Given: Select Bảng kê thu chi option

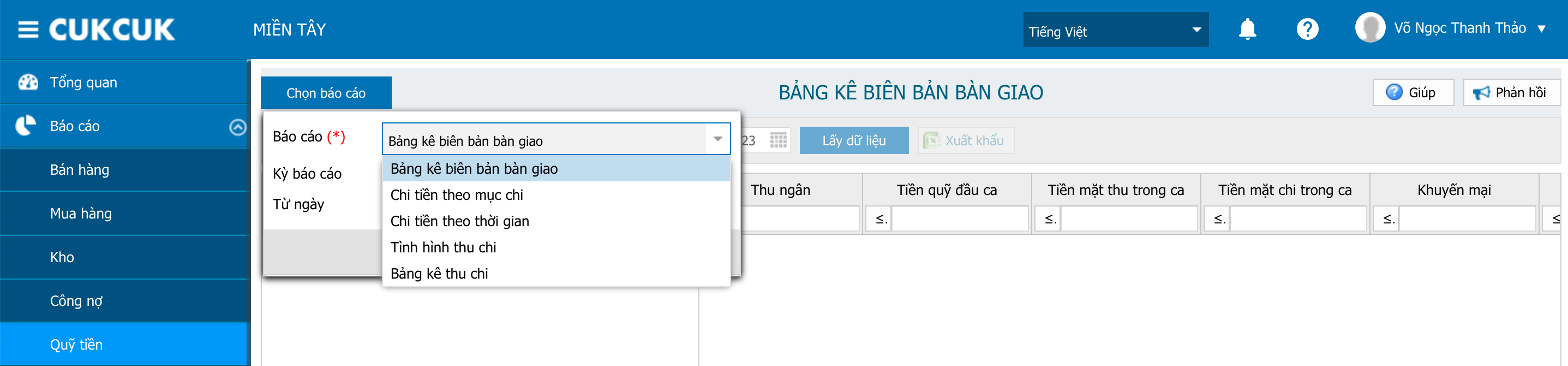Looking at the screenshot, I should point(556,274).
